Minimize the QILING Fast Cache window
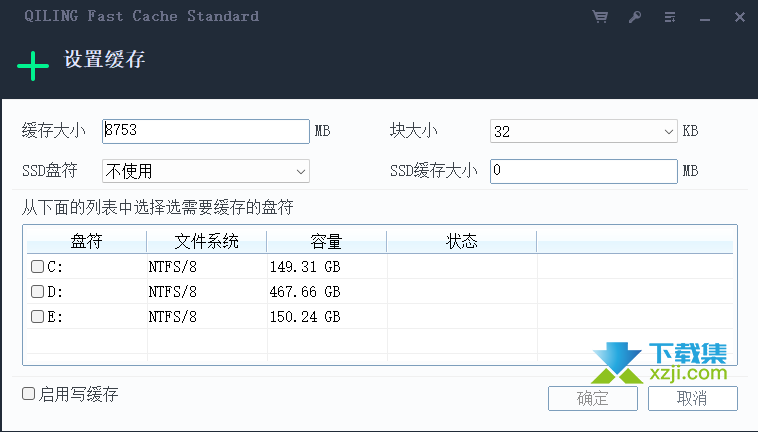This screenshot has width=758, height=432. (x=705, y=19)
